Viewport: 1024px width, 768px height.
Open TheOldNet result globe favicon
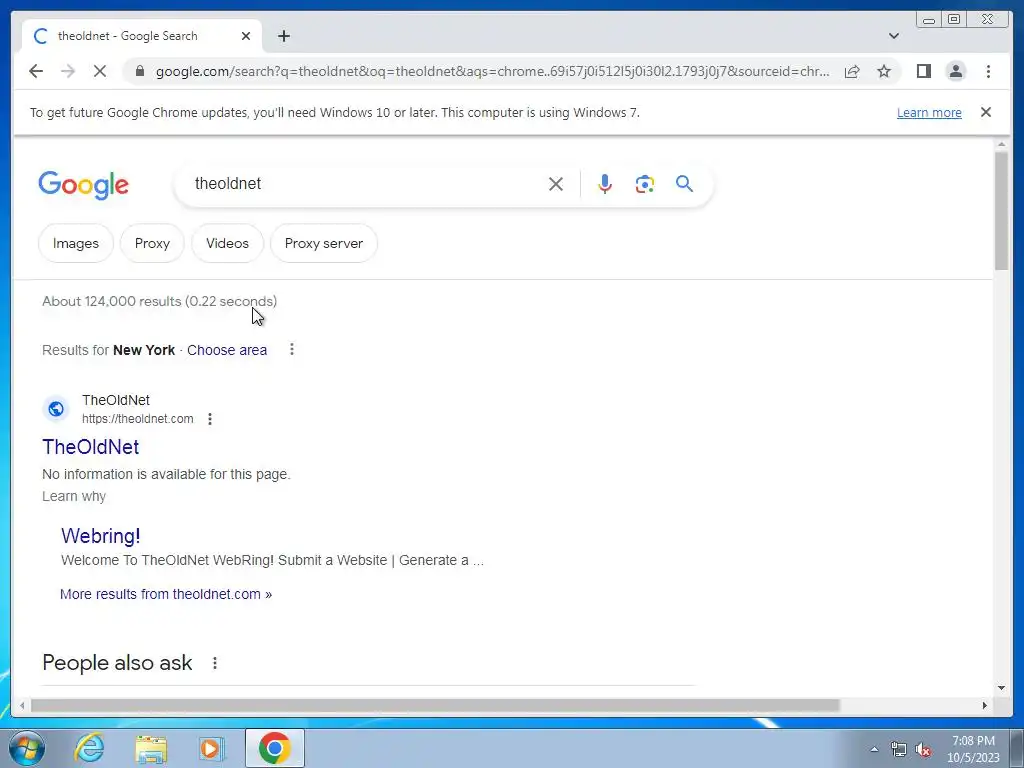56,409
